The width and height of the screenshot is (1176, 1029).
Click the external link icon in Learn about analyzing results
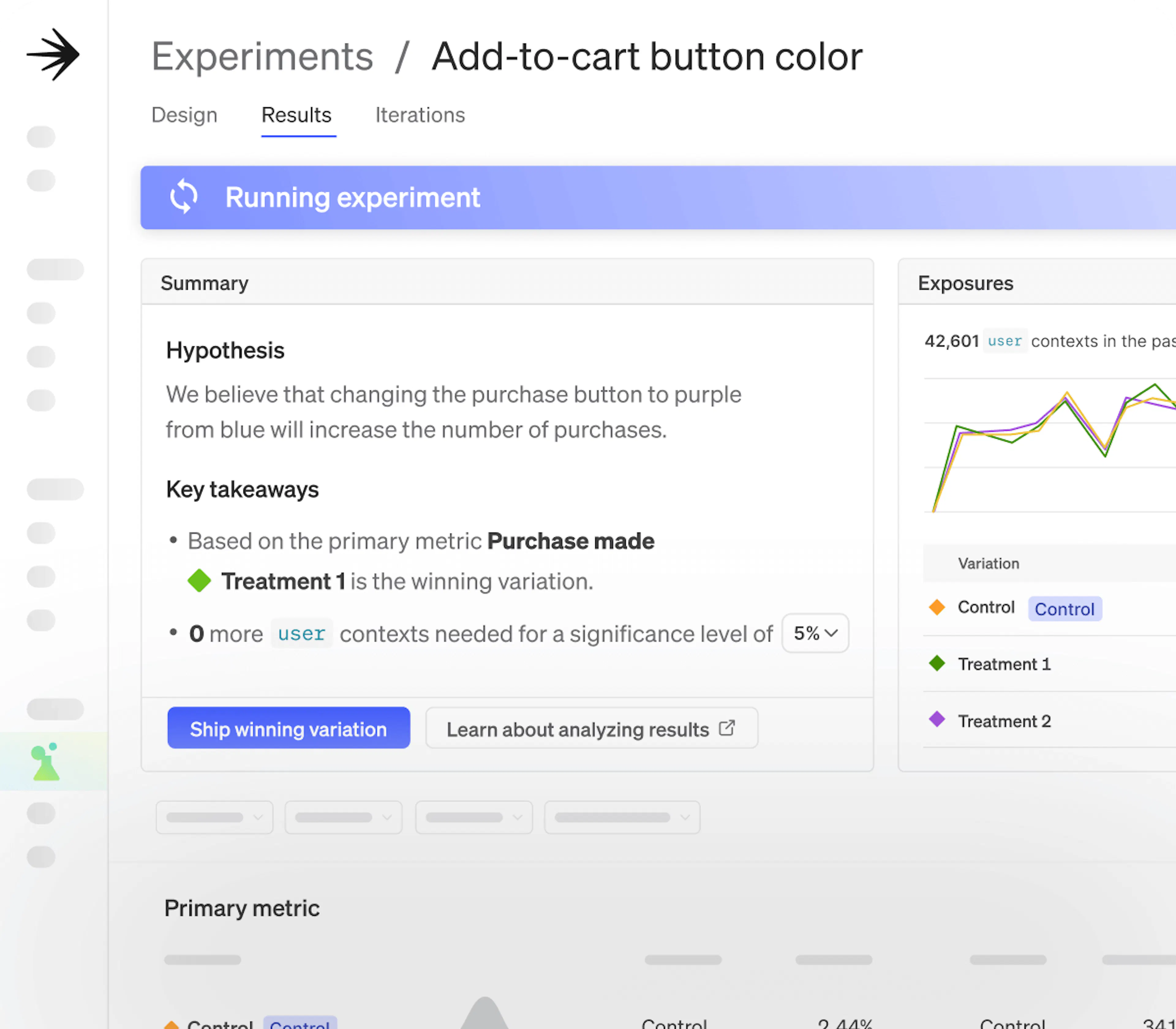point(726,728)
